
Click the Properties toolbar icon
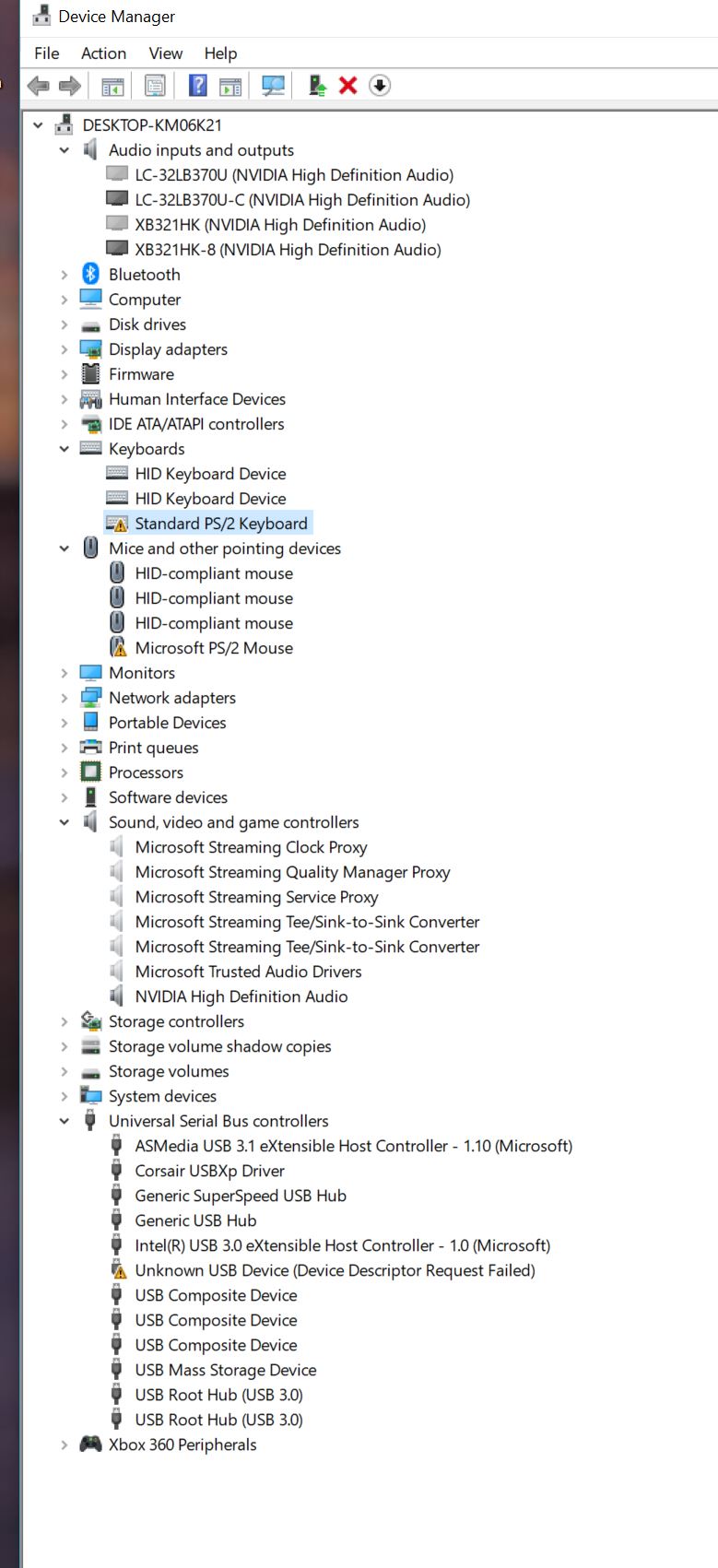click(155, 86)
